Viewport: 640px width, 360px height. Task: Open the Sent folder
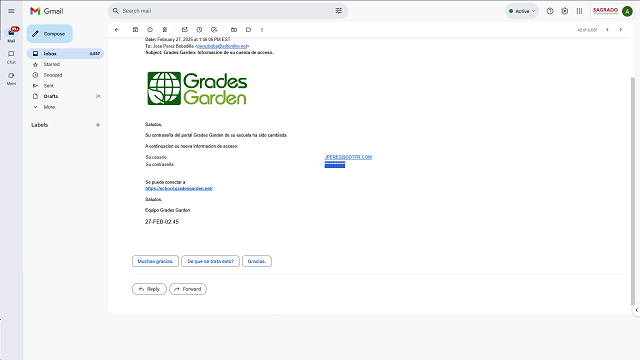65,86
